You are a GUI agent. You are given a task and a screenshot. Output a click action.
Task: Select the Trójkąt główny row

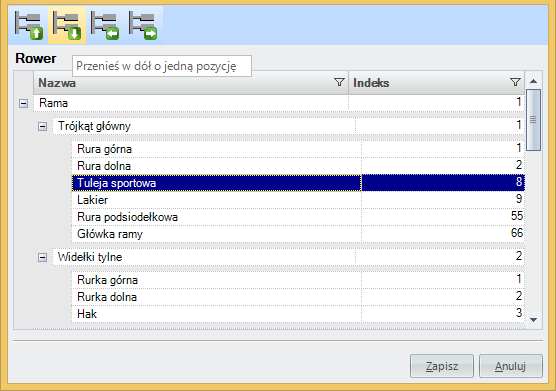click(x=288, y=126)
